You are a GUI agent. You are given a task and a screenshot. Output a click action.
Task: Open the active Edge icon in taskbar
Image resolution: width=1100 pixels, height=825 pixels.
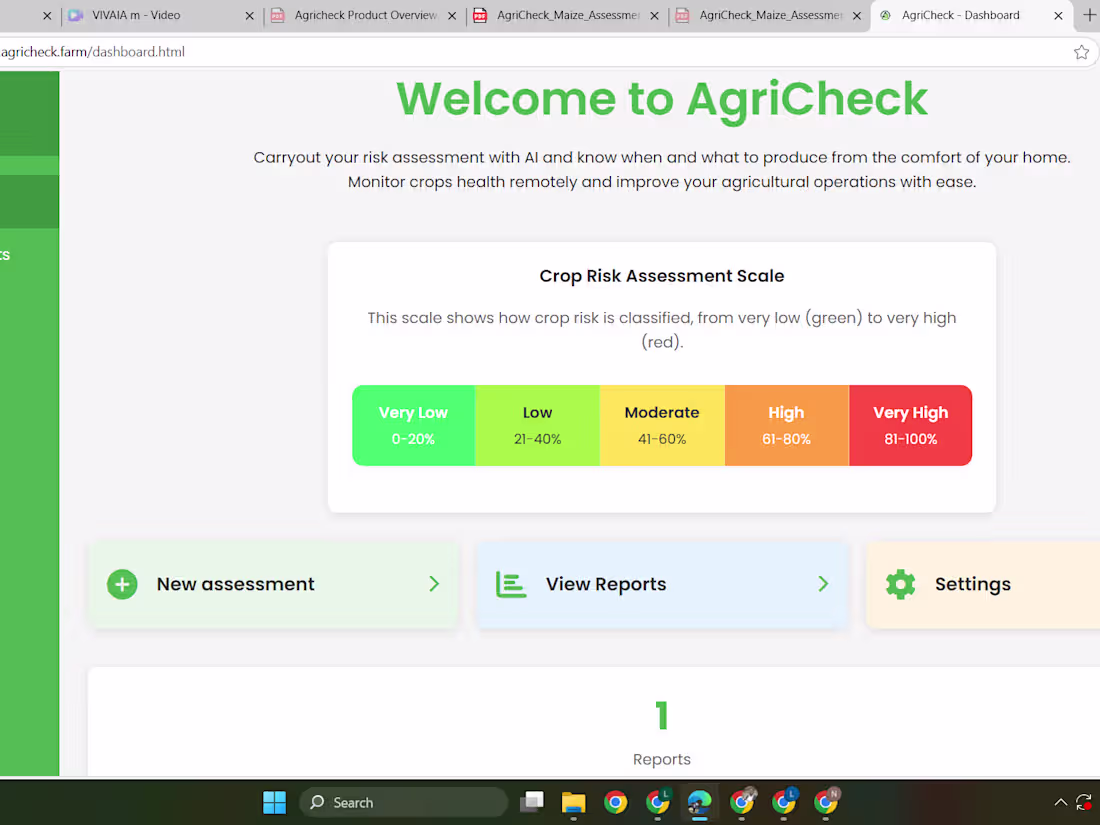(x=699, y=802)
